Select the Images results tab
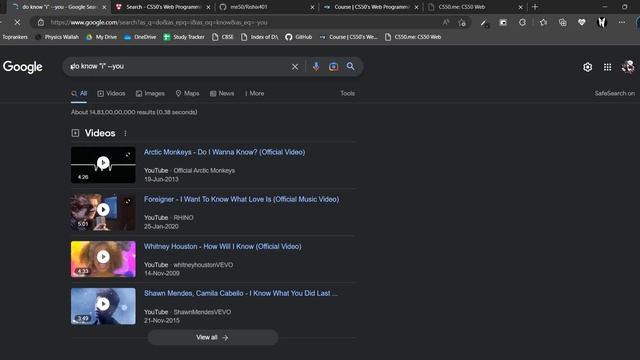 click(x=150, y=93)
